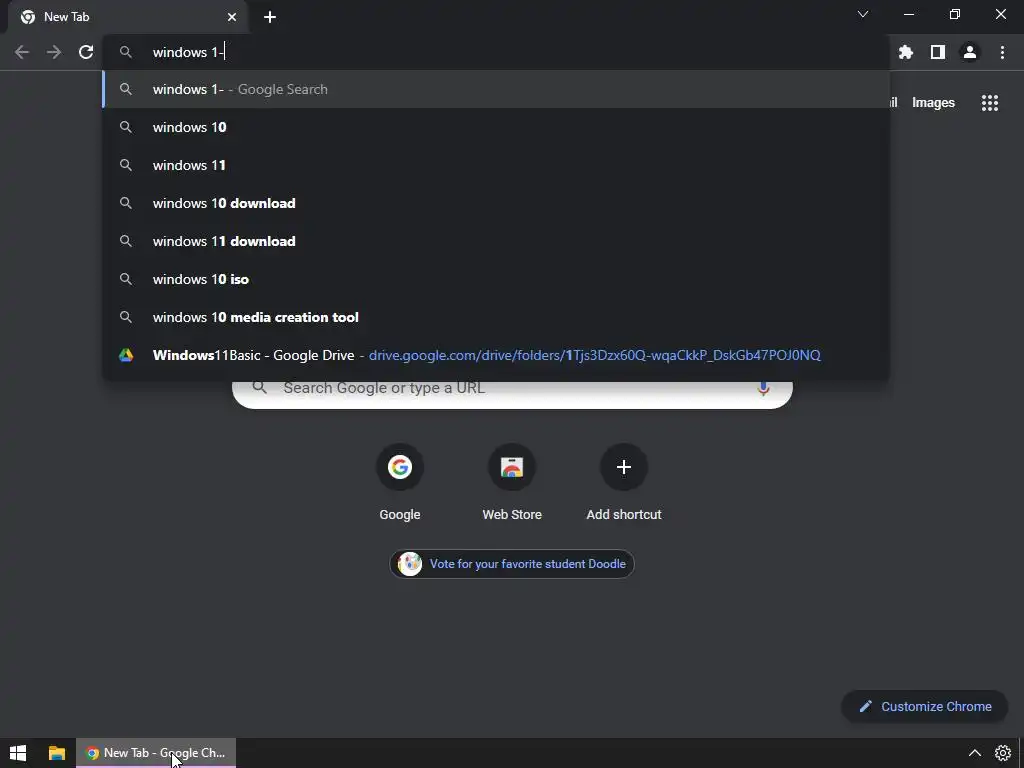The height and width of the screenshot is (768, 1024).
Task: Click the pencil icon on Customize Chrome
Action: click(865, 707)
